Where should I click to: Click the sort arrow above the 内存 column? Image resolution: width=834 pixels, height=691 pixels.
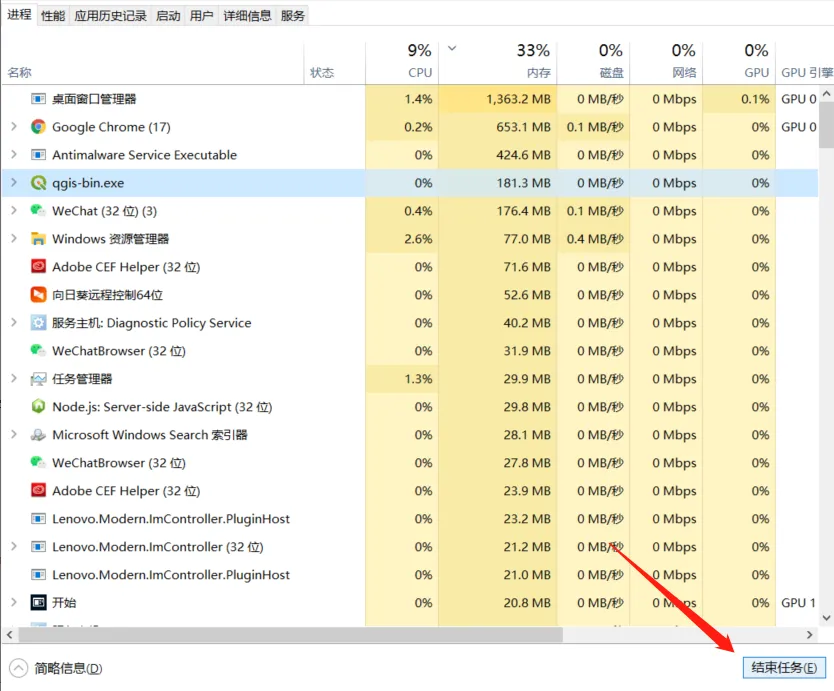tap(452, 48)
